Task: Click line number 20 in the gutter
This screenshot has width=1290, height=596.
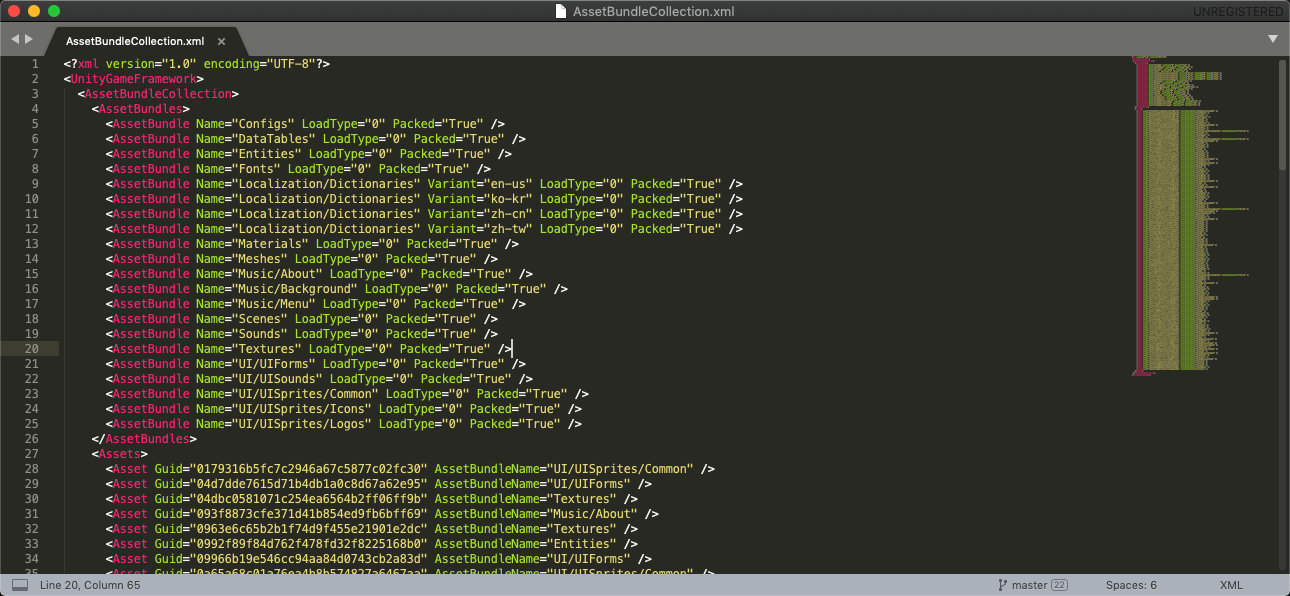Action: [x=31, y=349]
